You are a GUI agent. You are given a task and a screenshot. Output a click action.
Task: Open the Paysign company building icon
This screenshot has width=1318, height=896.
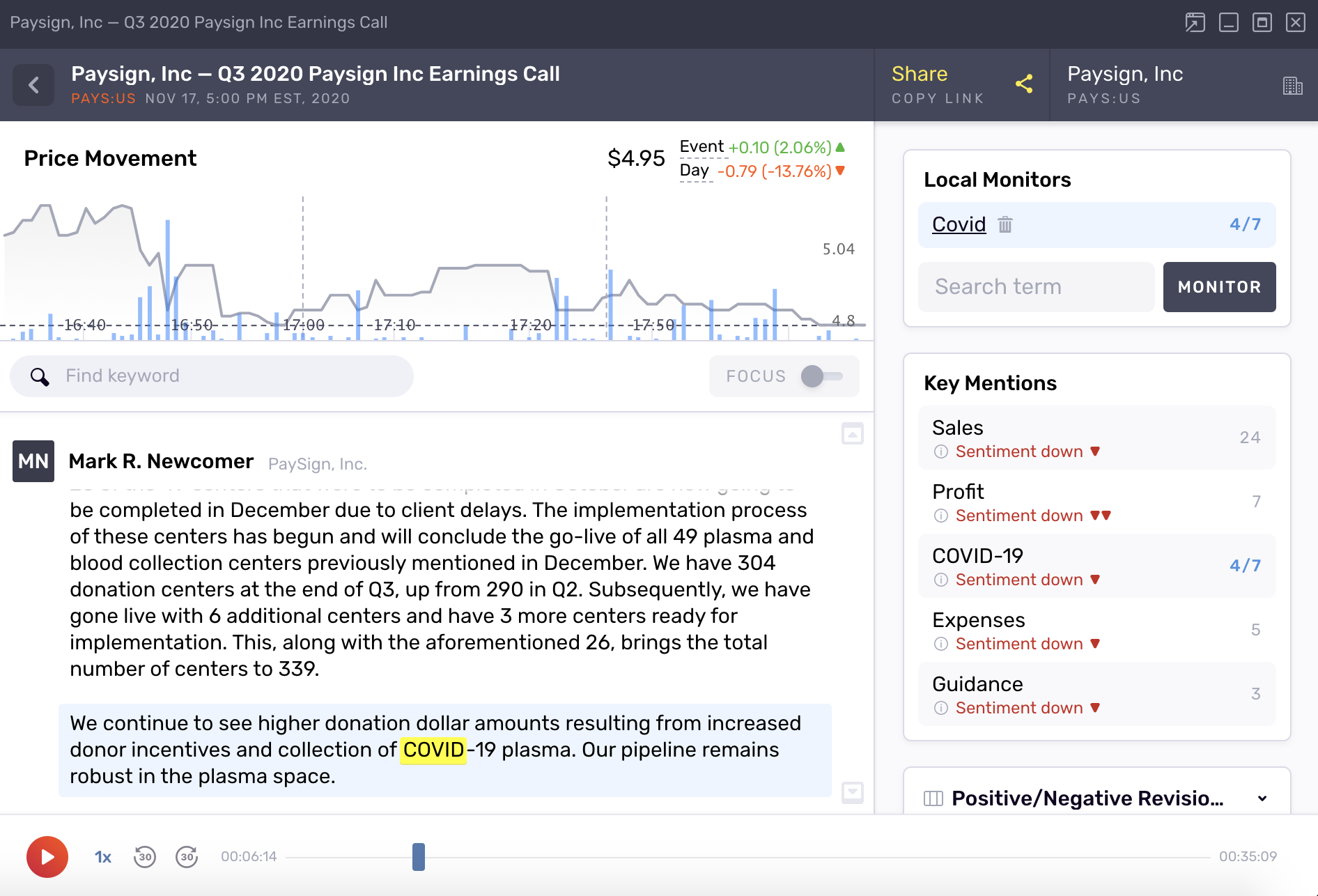pyautogui.click(x=1293, y=86)
